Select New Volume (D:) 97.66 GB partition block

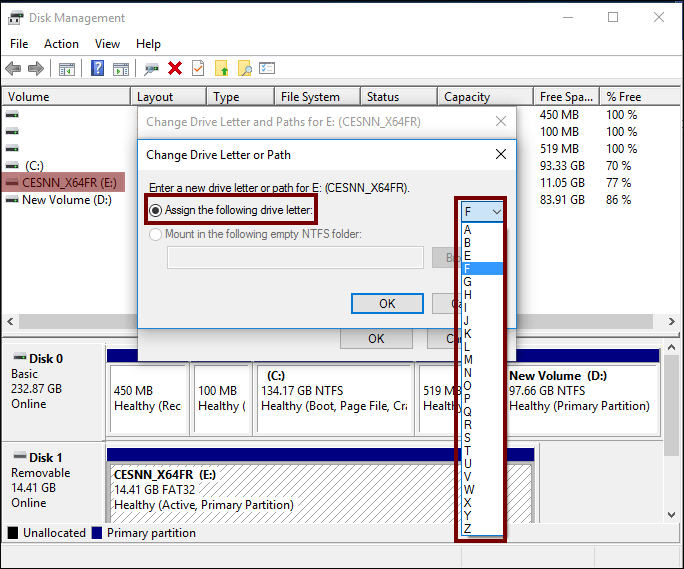[x=582, y=399]
